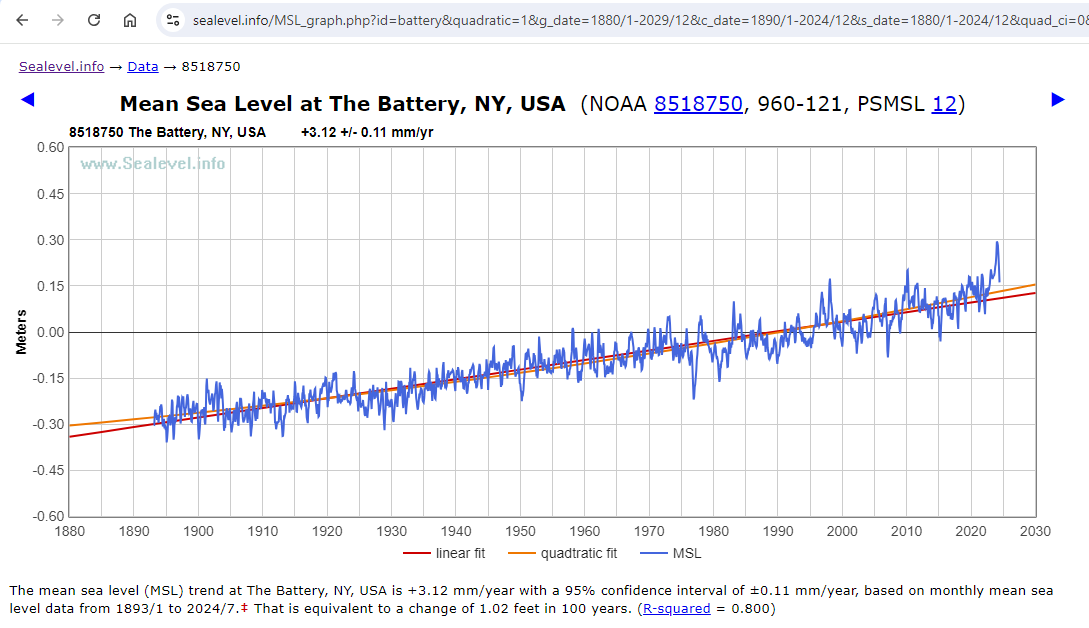Click the 2024 peak on MSL curve
This screenshot has width=1089, height=628.
tap(996, 243)
